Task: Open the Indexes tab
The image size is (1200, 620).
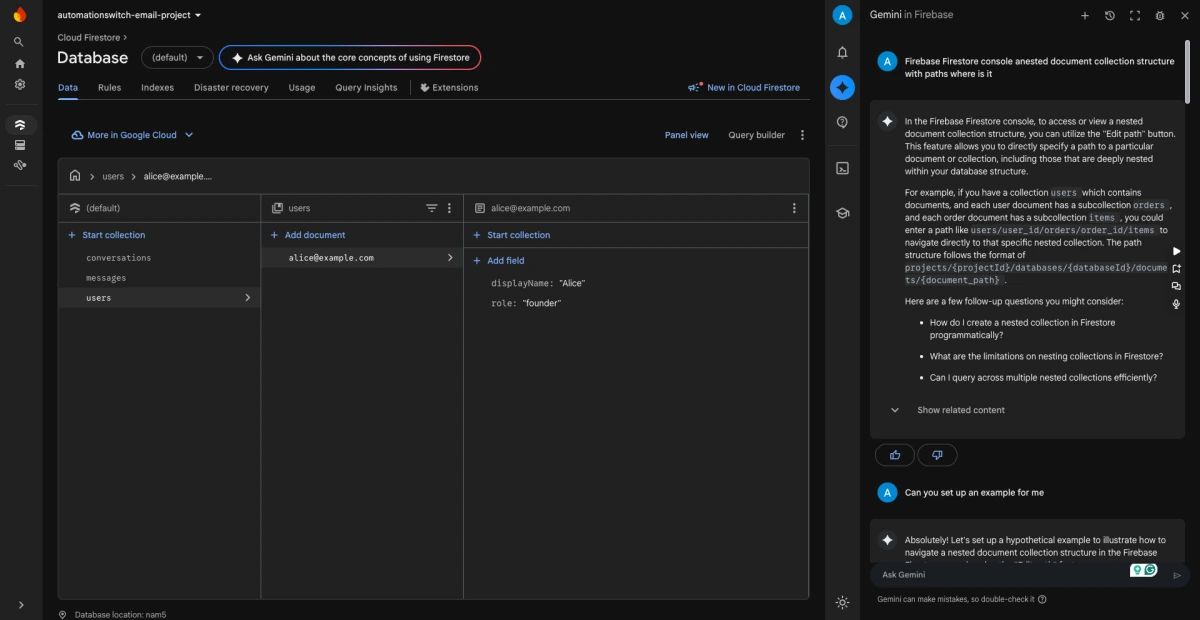Action: [157, 88]
